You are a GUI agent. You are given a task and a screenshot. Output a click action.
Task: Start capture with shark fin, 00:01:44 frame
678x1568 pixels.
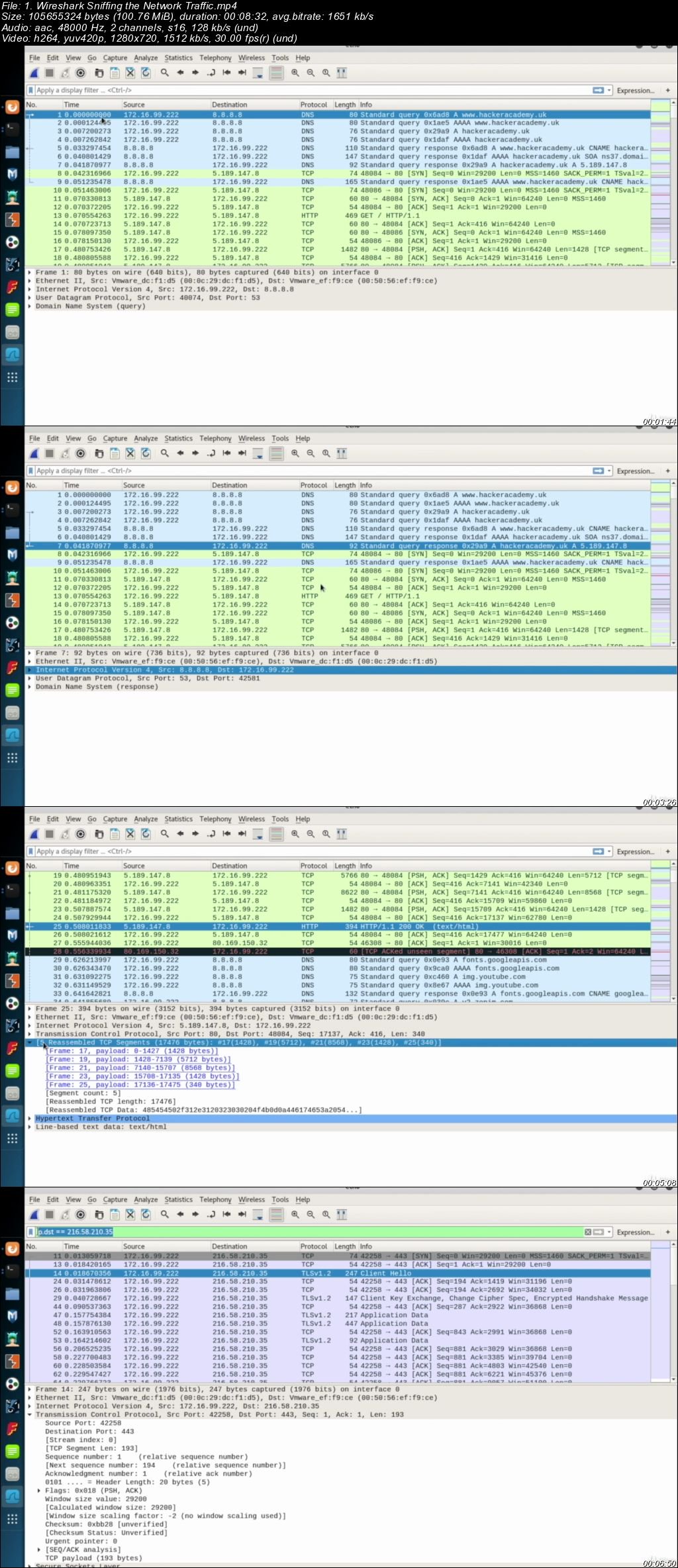pos(34,73)
